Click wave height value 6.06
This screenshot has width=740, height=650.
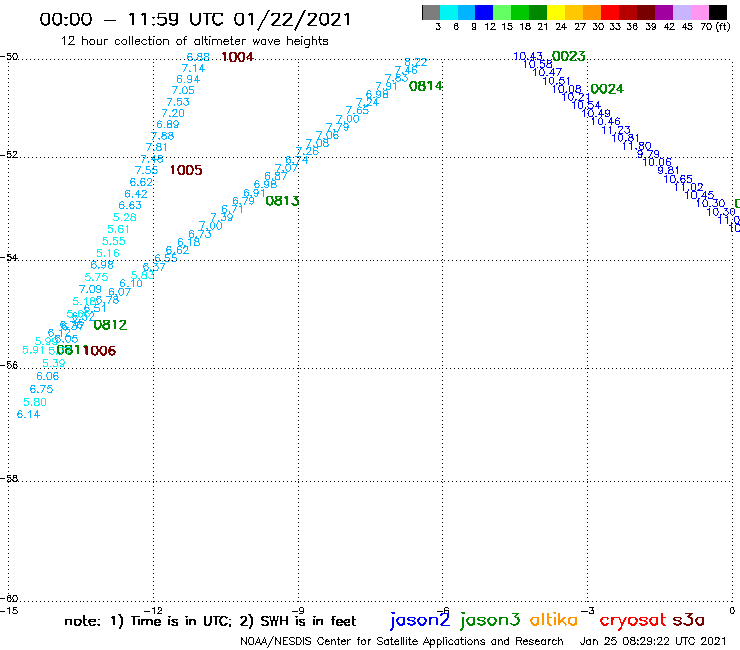point(48,376)
